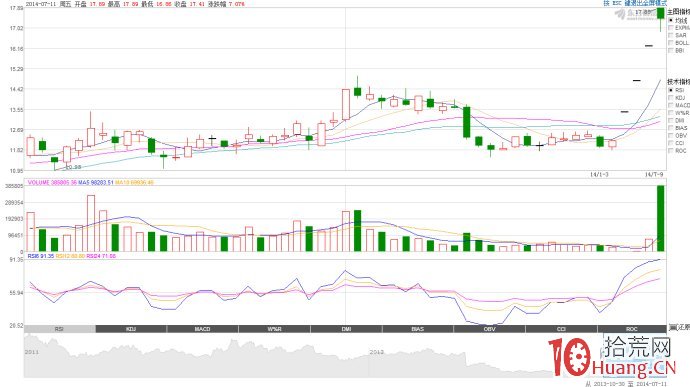Click the 12.69 price axis label
This screenshot has width=690, height=387.
tap(16, 129)
